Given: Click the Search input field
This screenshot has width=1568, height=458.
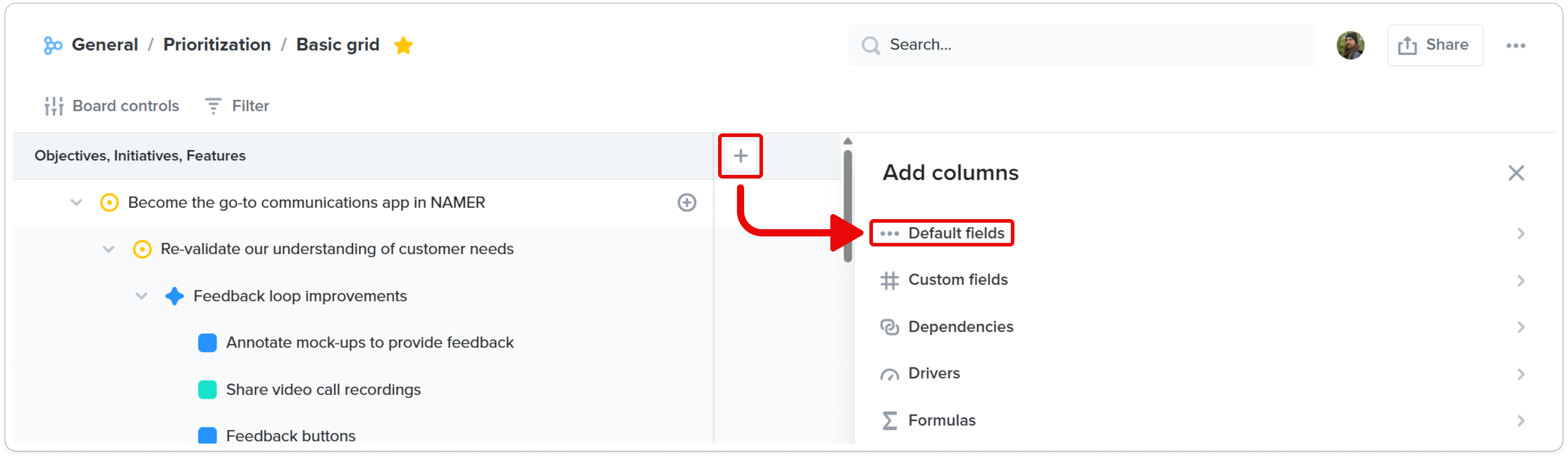Looking at the screenshot, I should click(1081, 45).
